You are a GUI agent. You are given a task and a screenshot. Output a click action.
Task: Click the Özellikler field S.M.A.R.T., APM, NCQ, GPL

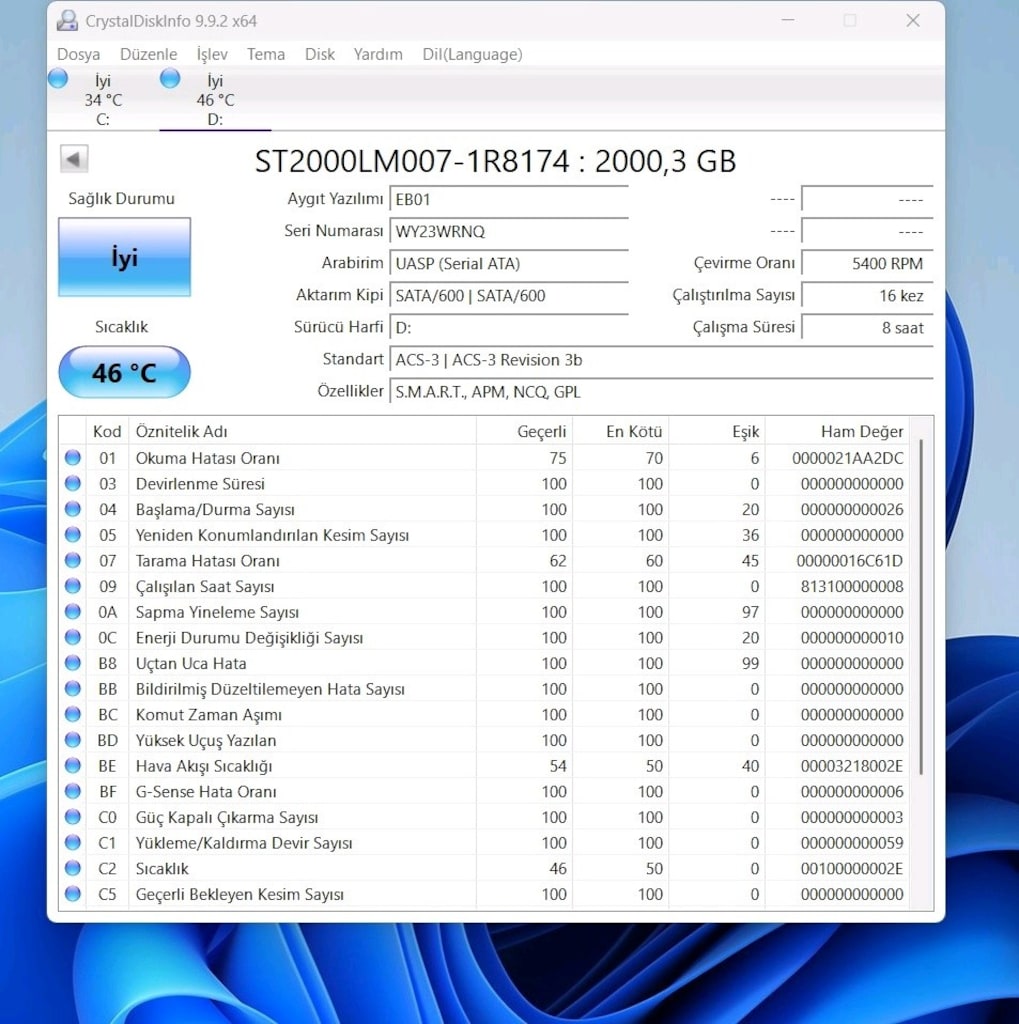661,392
